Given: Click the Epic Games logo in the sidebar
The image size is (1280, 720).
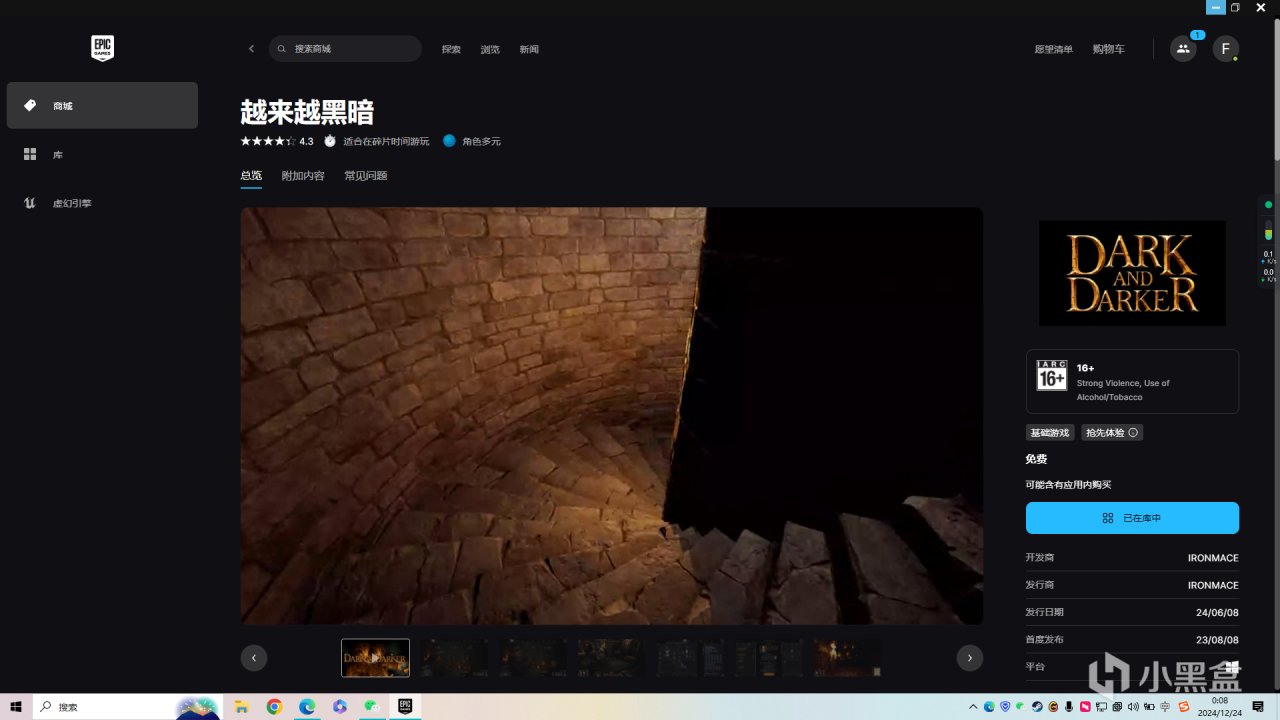Looking at the screenshot, I should [102, 48].
